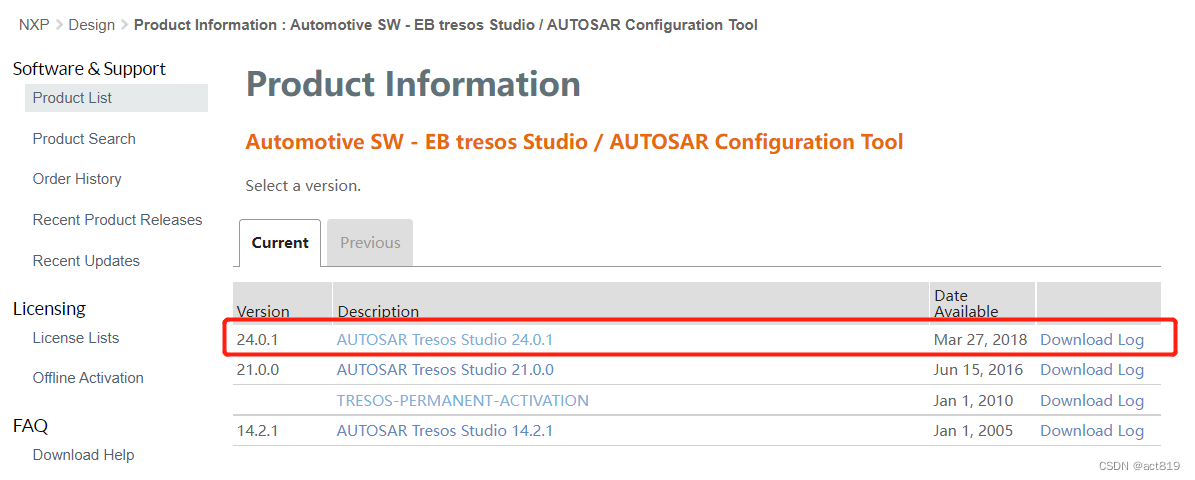
Task: Open Recent Updates in sidebar
Action: coord(86,261)
